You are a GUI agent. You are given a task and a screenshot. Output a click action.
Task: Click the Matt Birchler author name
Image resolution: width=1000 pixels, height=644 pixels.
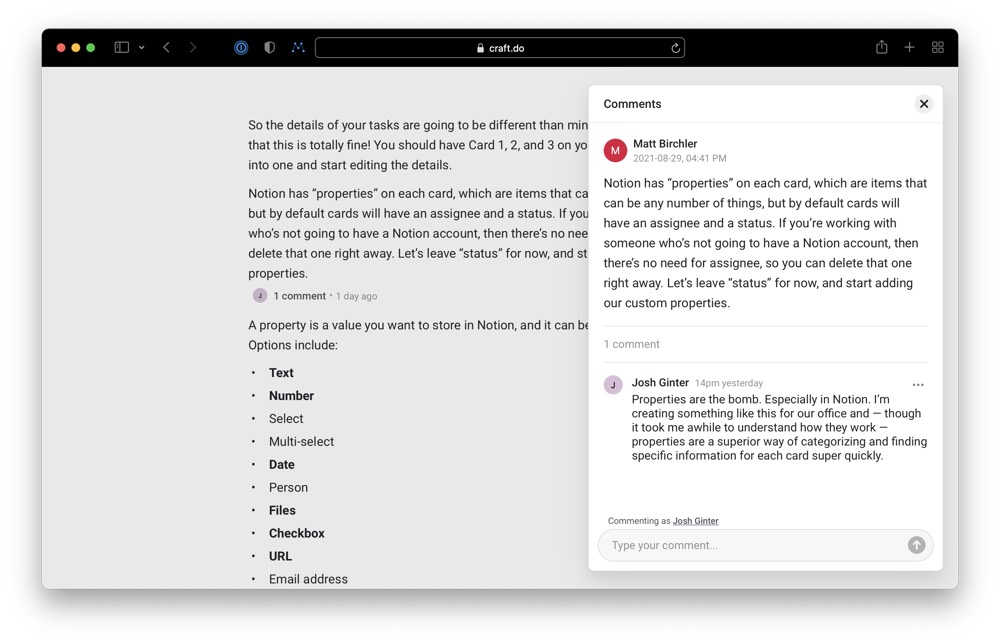pos(665,143)
